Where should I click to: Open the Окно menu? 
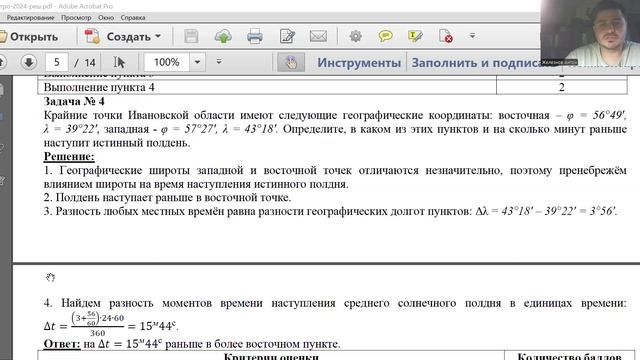[x=106, y=18]
